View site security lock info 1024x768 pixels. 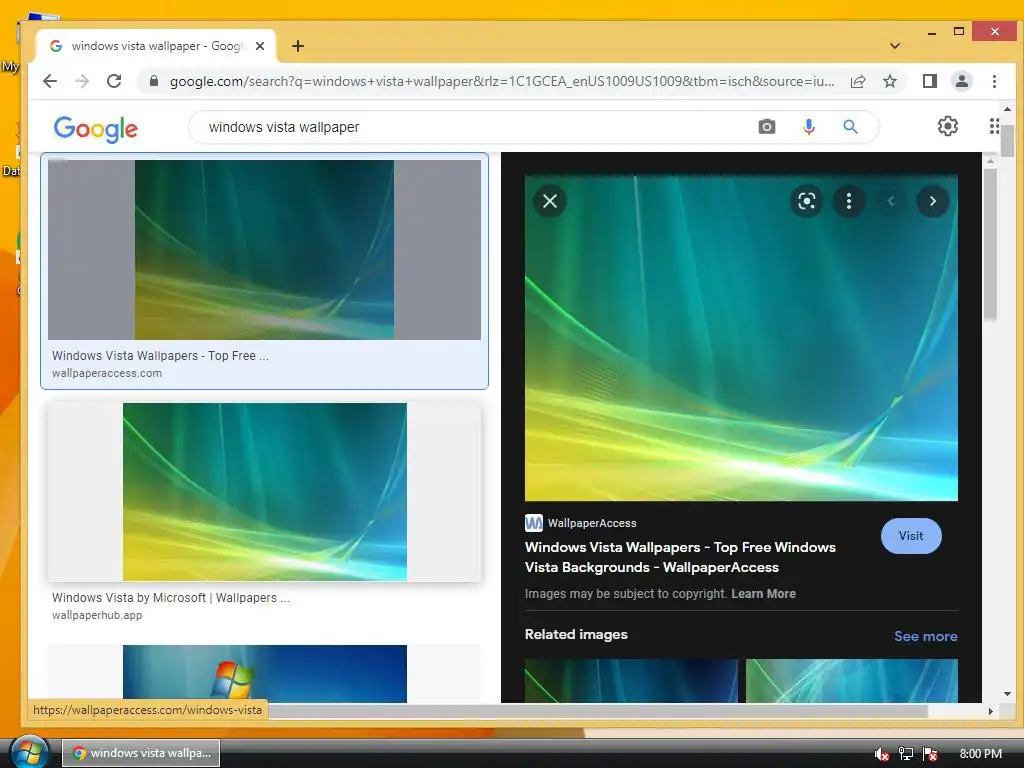pyautogui.click(x=154, y=81)
